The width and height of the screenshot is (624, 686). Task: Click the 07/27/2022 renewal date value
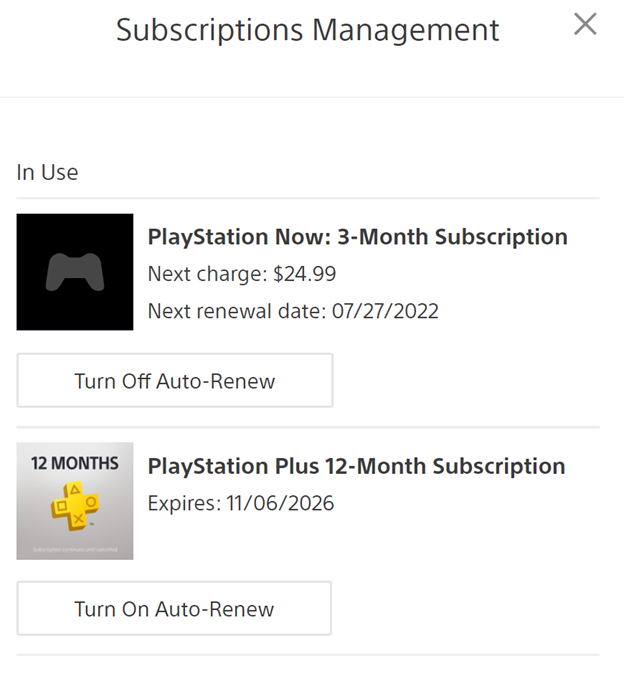coord(385,311)
